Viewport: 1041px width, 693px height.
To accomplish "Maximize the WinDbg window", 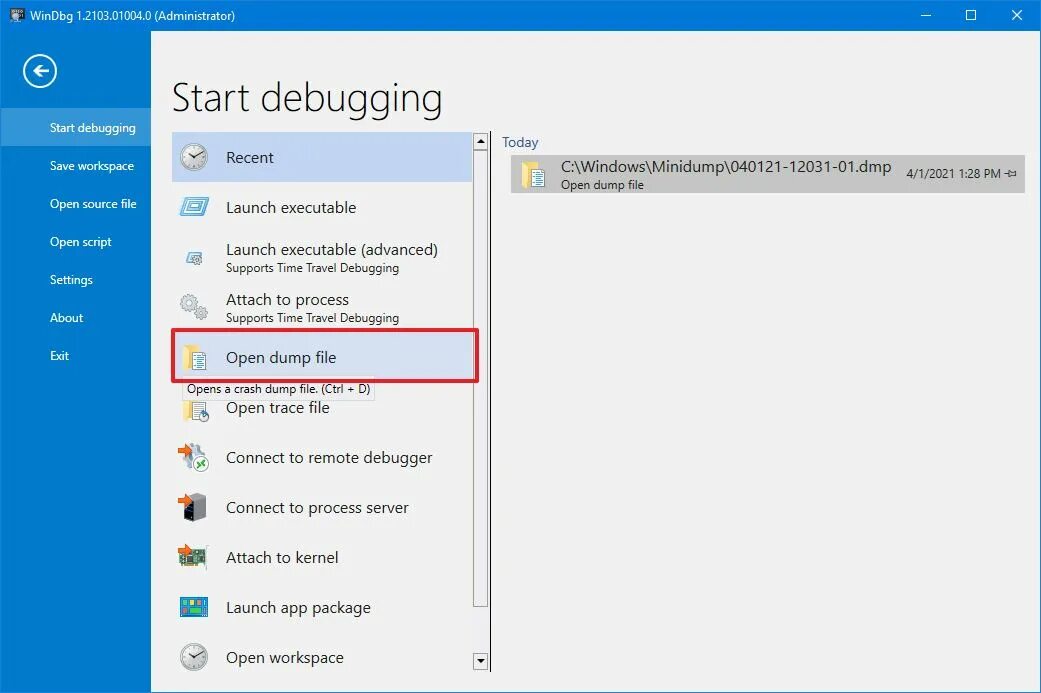I will coord(971,15).
